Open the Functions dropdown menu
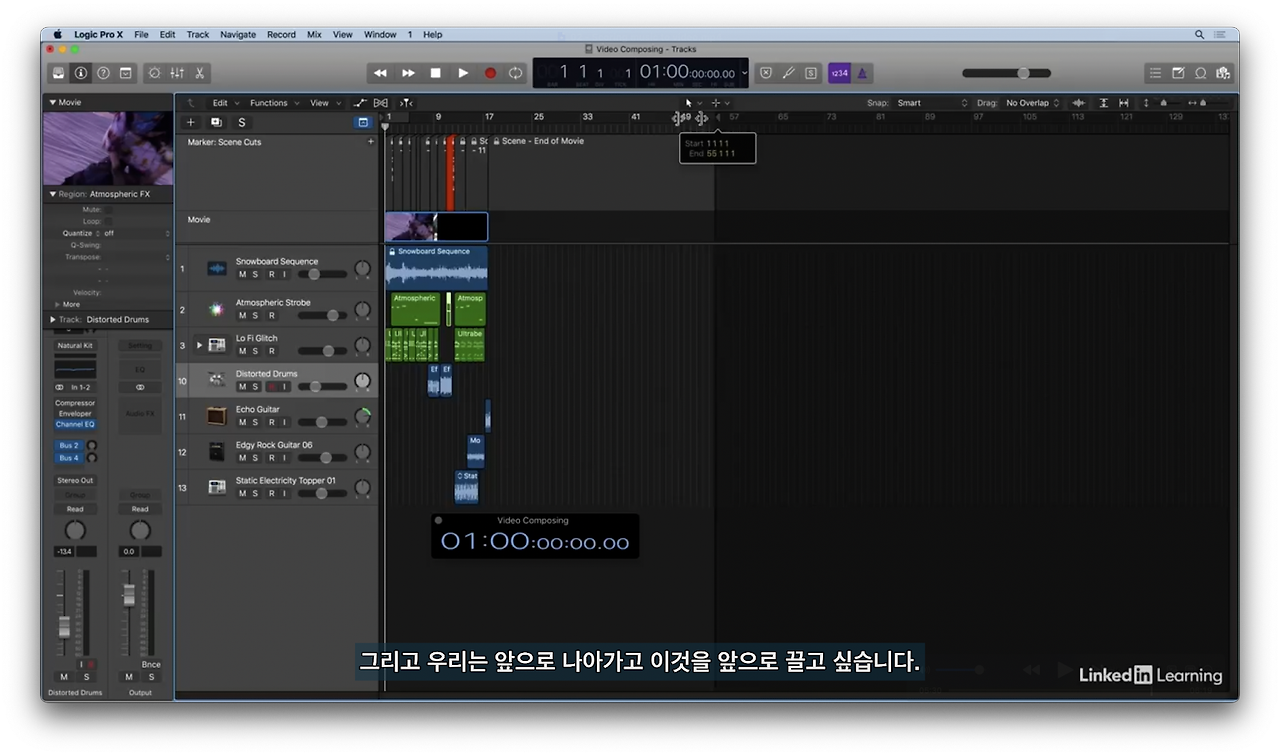This screenshot has width=1280, height=756. (274, 103)
